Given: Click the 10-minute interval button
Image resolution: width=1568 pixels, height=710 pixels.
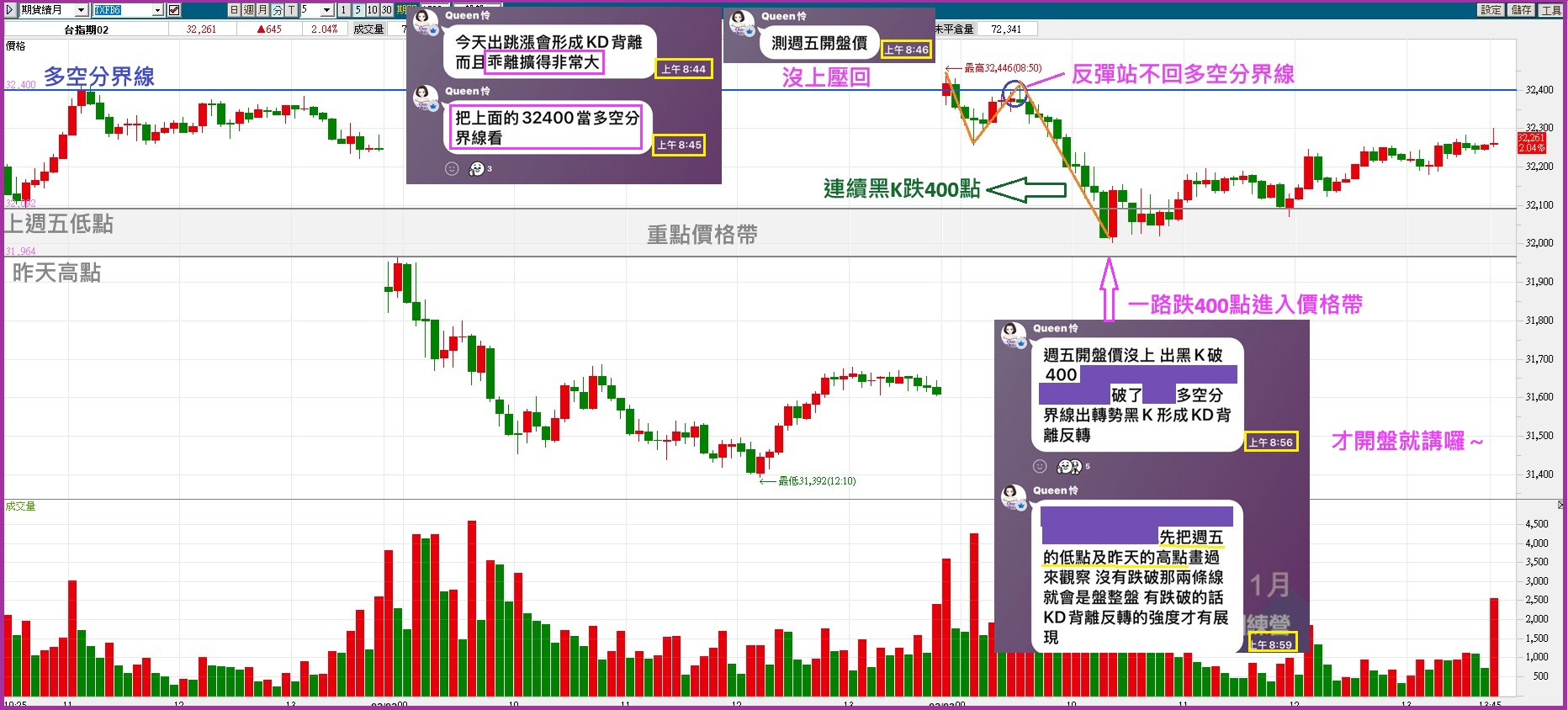Looking at the screenshot, I should (x=372, y=10).
